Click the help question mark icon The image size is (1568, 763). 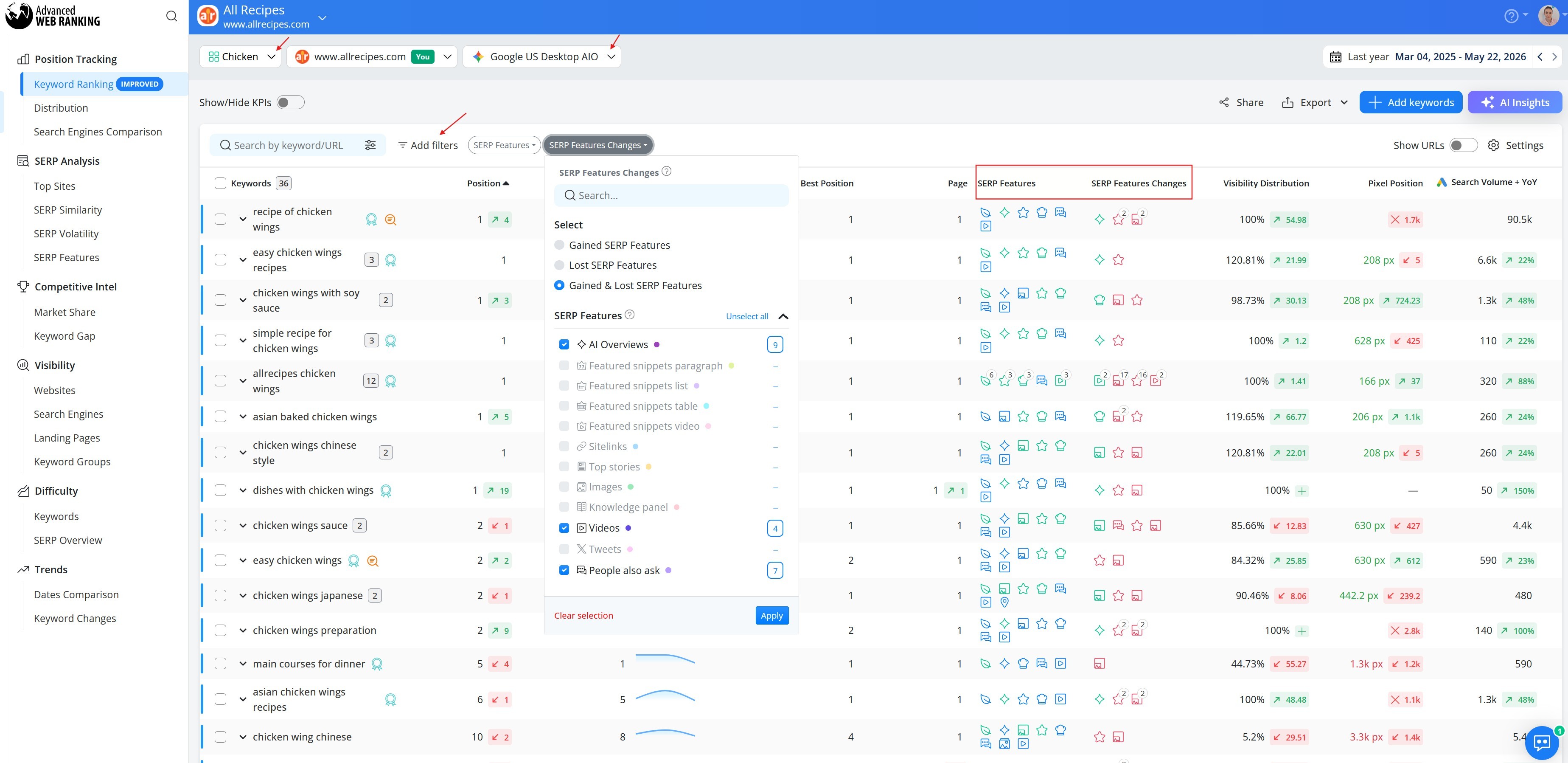(1511, 16)
